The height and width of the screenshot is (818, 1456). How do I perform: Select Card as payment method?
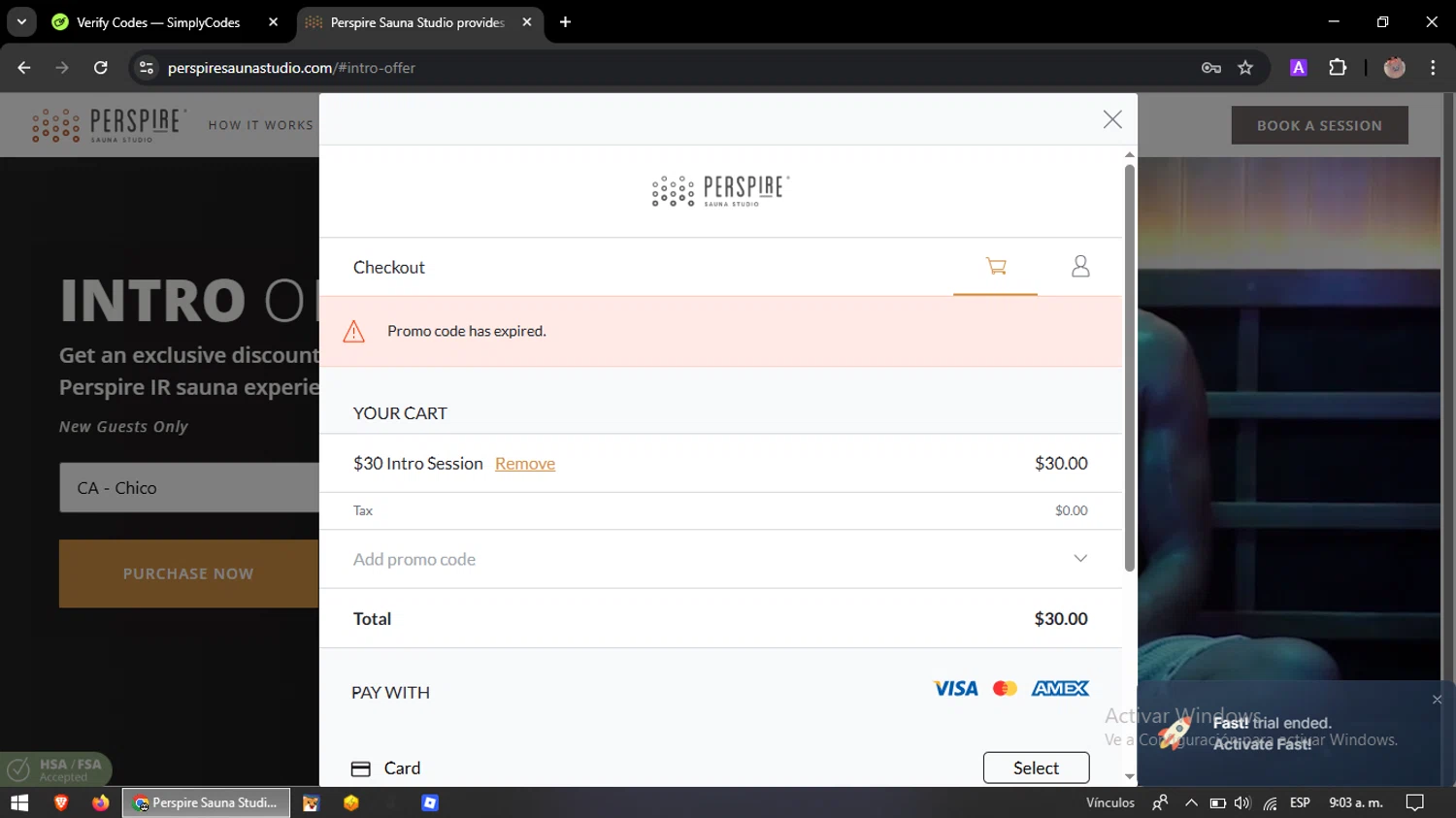(1036, 768)
